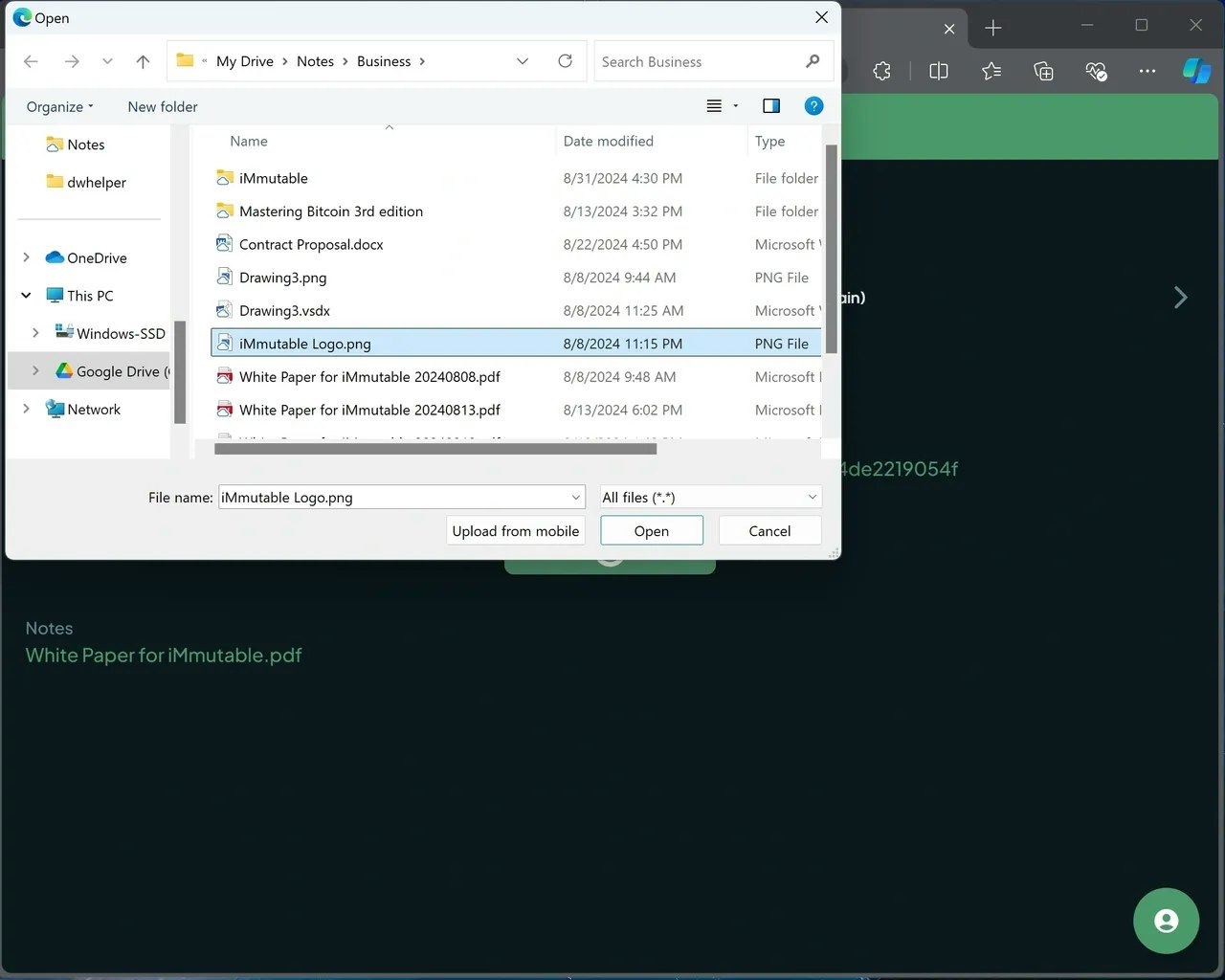Screen dimensions: 1225x980
Task: Go back in Open dialog navigation
Action: (x=31, y=61)
